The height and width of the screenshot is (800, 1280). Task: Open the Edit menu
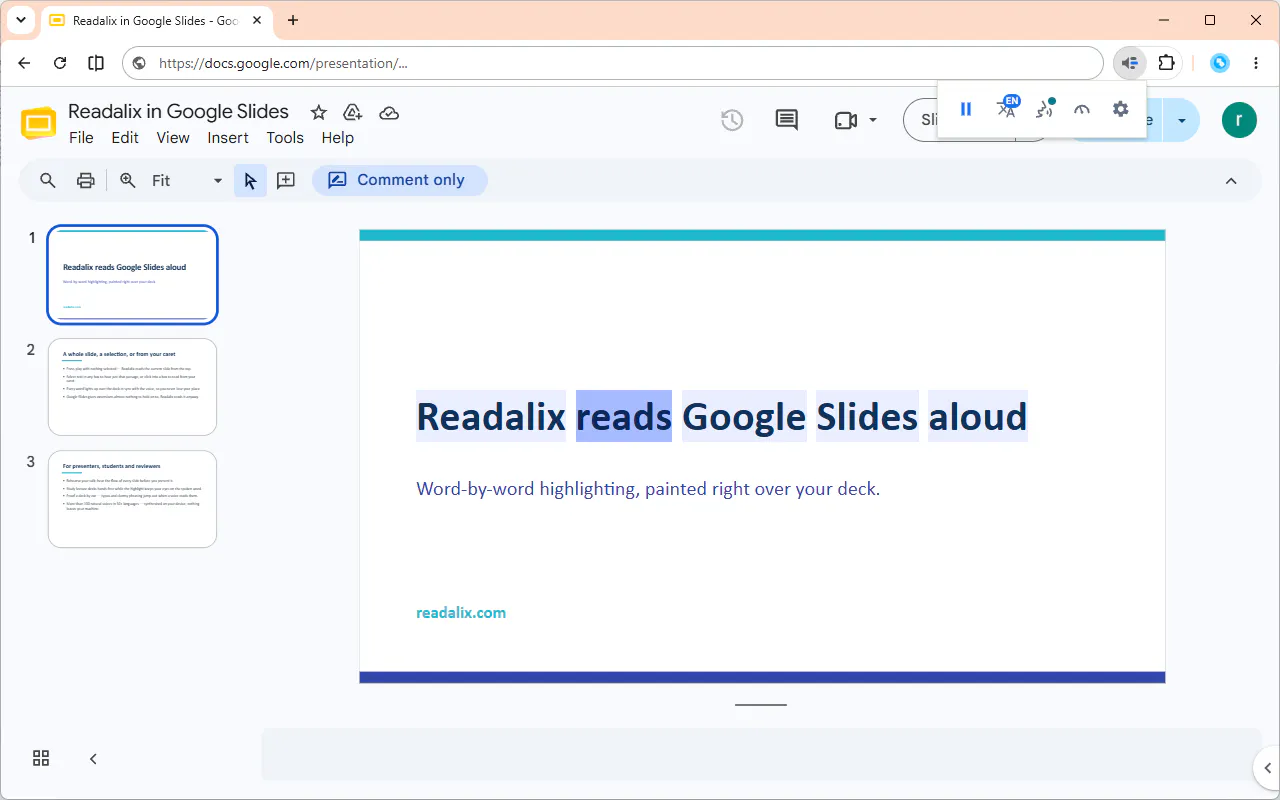(x=125, y=138)
